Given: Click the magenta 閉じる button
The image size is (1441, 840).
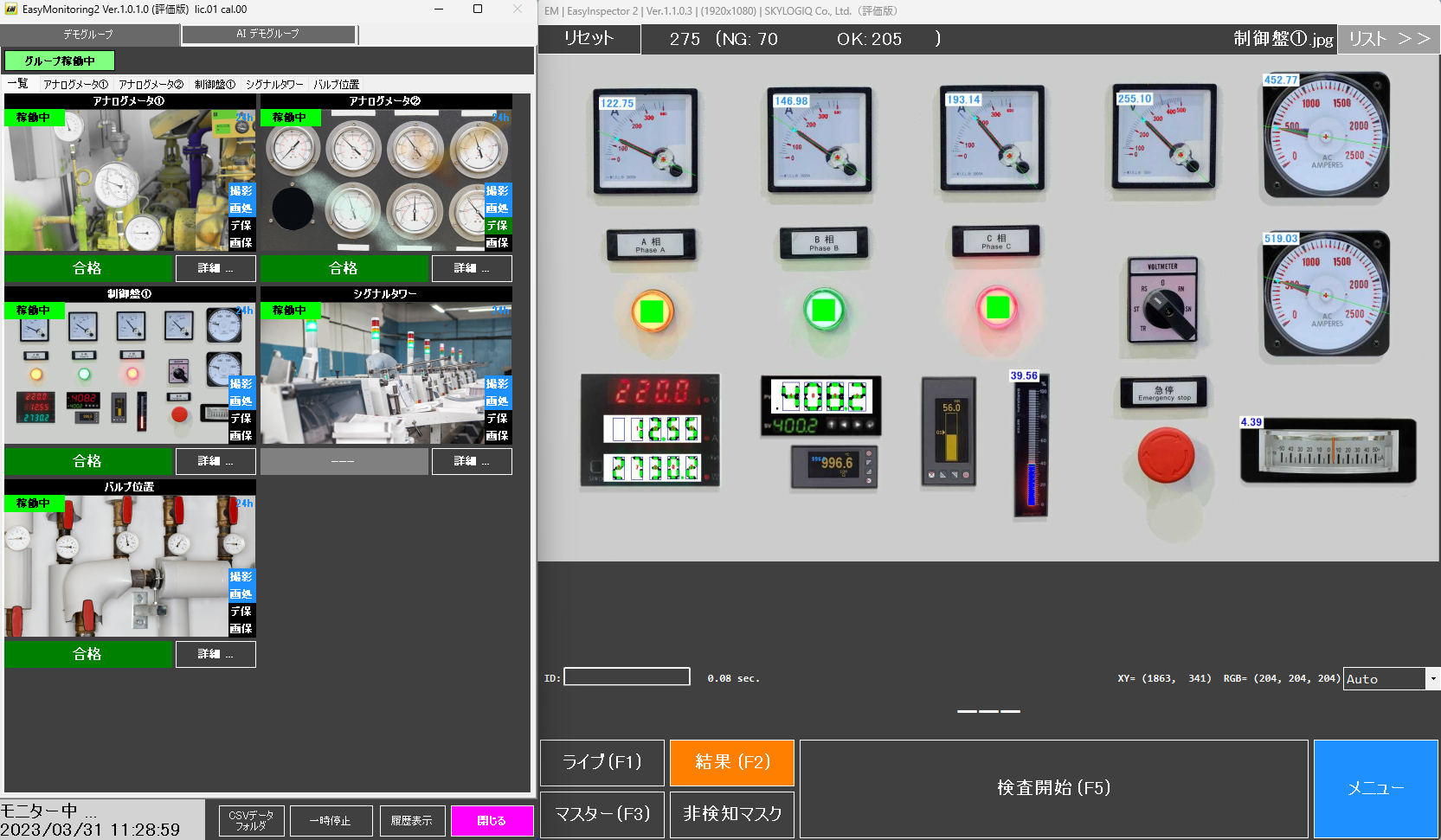Looking at the screenshot, I should (492, 820).
